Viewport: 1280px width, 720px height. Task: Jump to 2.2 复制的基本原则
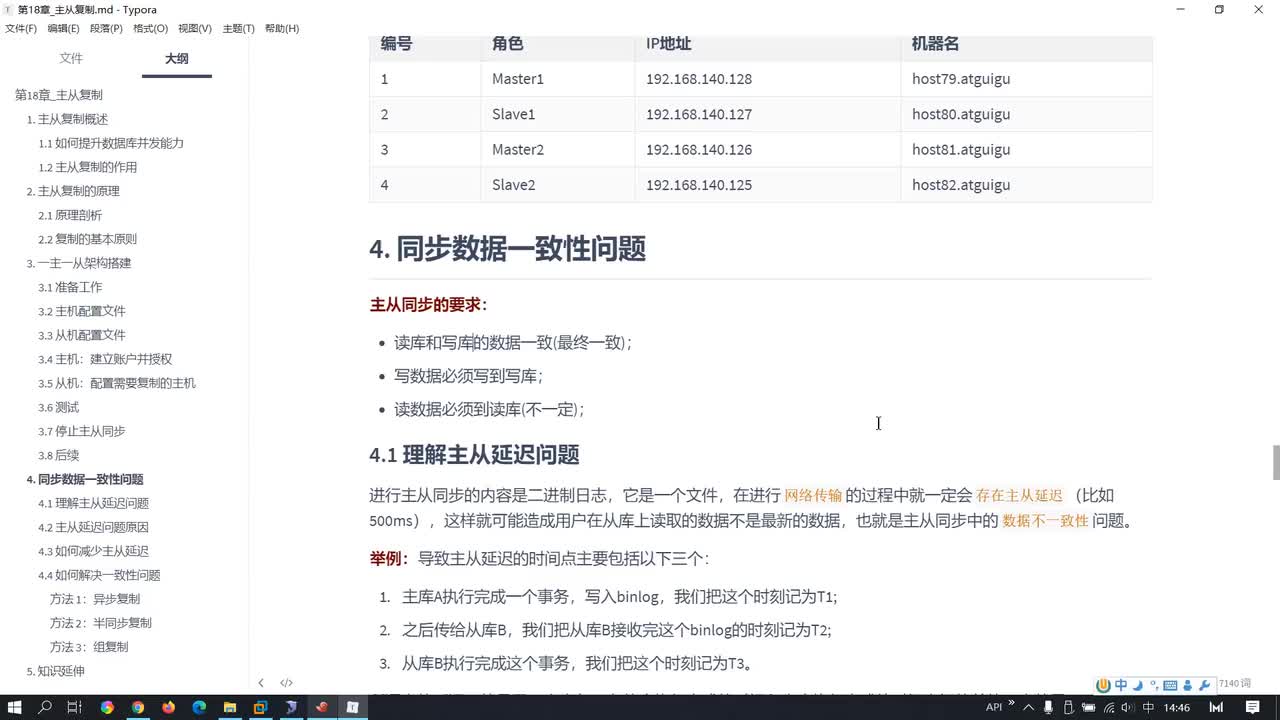coord(88,239)
